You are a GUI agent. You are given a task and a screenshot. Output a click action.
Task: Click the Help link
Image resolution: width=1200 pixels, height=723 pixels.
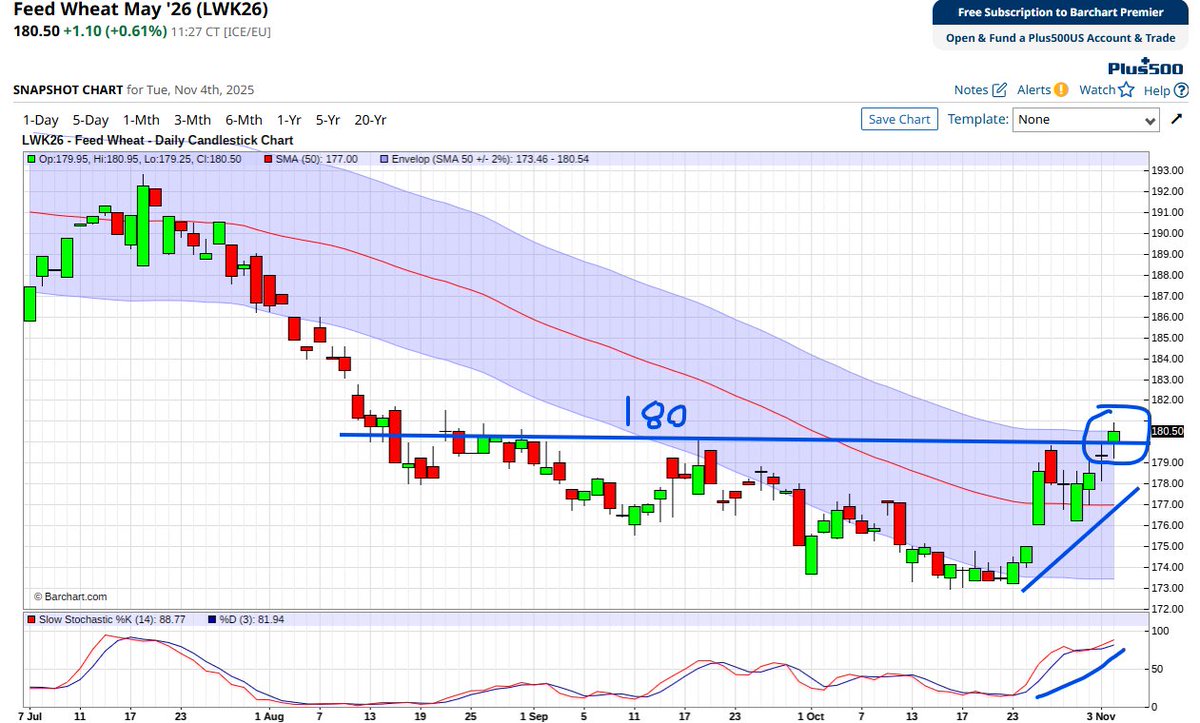(1157, 90)
